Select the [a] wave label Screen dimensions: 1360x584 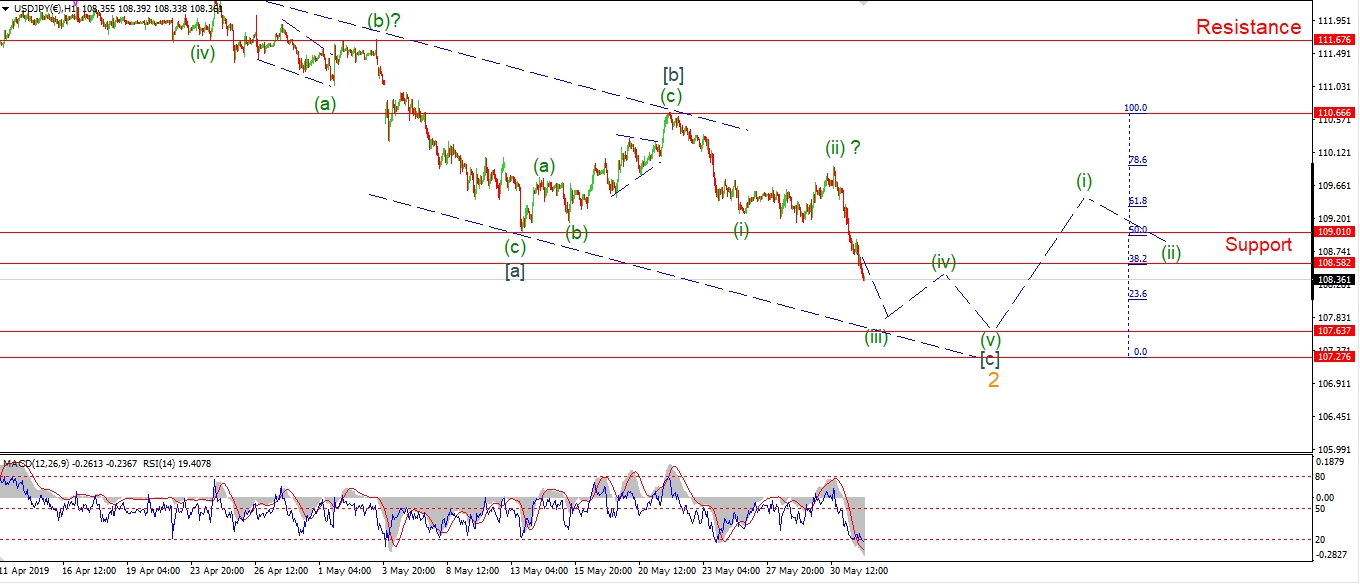[515, 271]
